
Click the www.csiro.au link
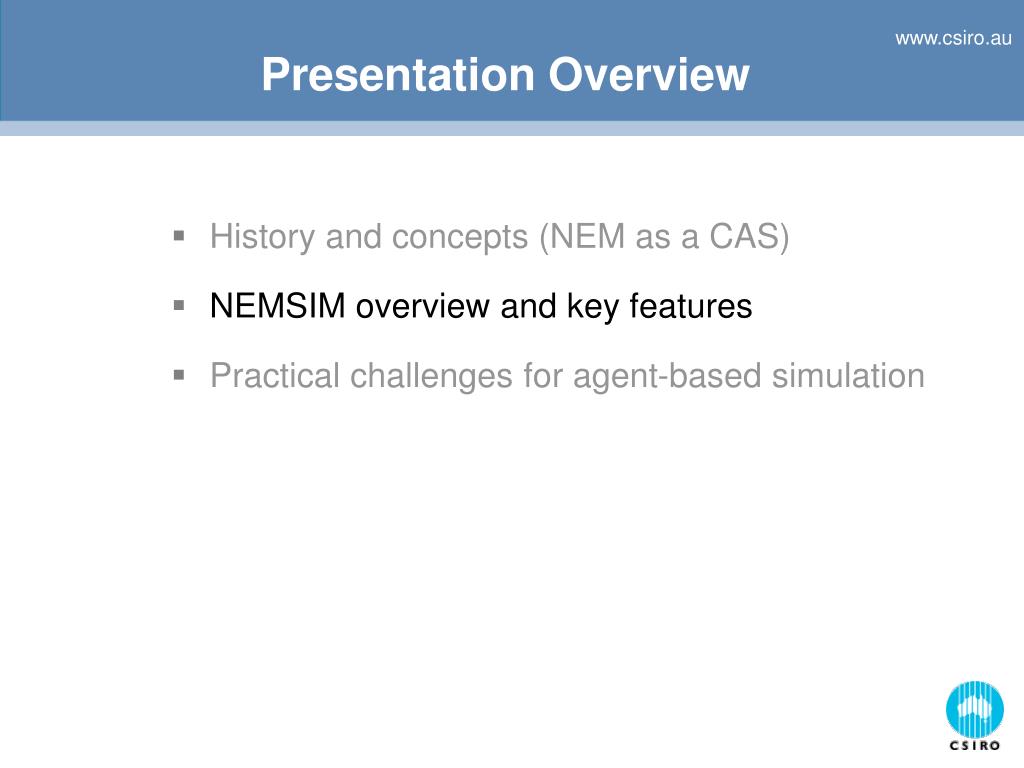[953, 39]
